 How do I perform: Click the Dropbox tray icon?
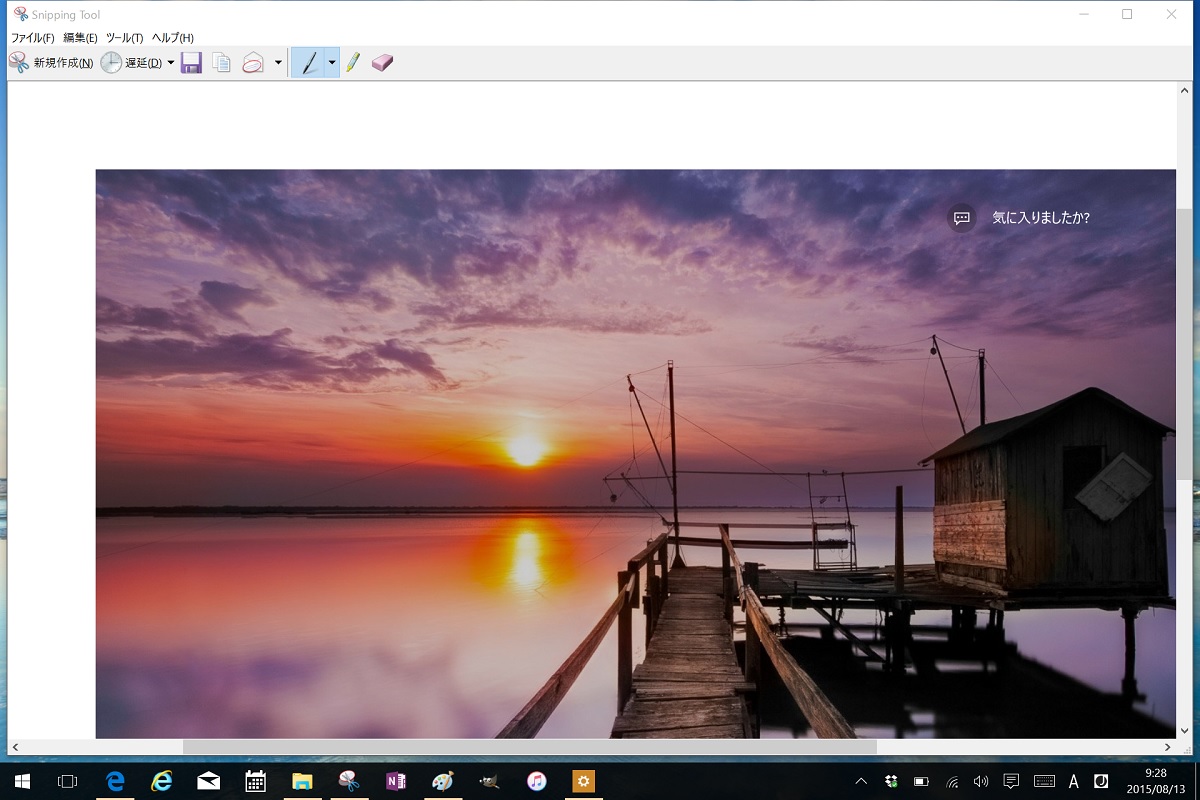tap(891, 781)
